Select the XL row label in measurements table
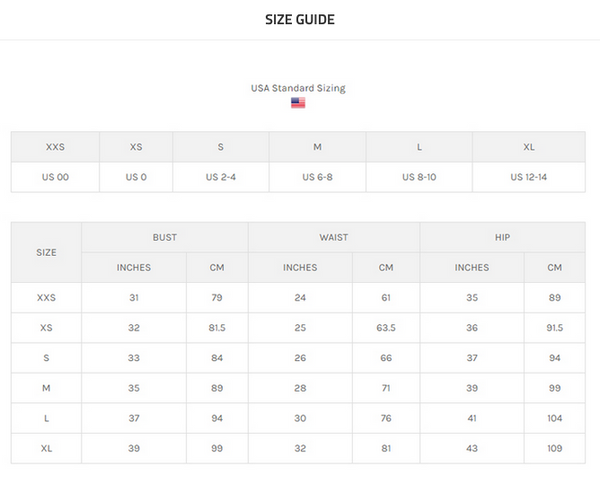The image size is (600, 484). pos(46,448)
